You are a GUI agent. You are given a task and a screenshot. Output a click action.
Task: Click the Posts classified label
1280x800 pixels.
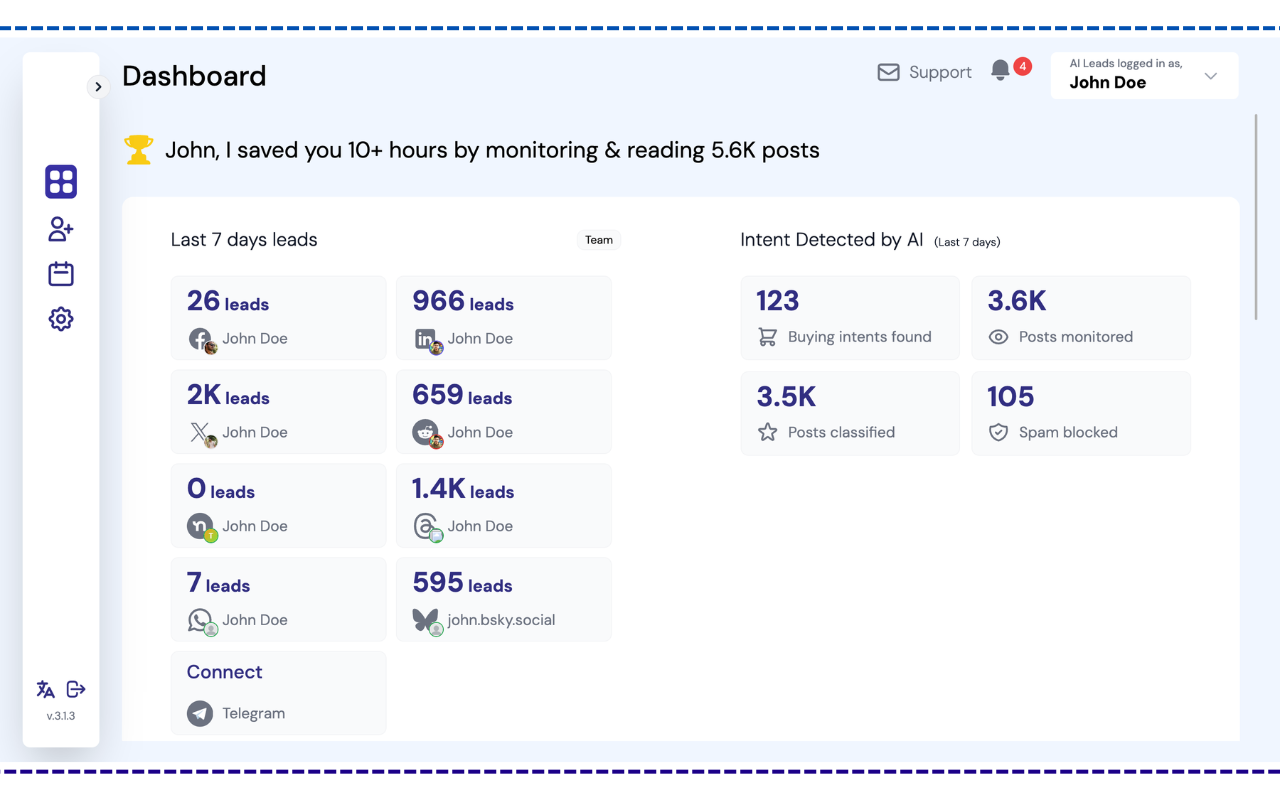pos(841,432)
